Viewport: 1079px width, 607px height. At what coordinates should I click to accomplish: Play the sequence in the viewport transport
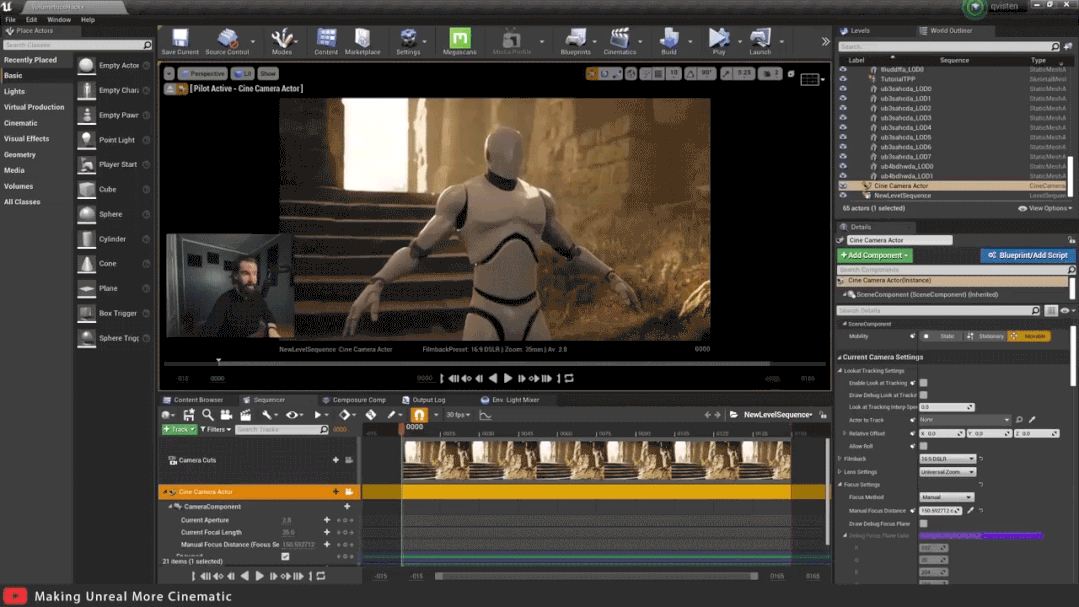508,379
